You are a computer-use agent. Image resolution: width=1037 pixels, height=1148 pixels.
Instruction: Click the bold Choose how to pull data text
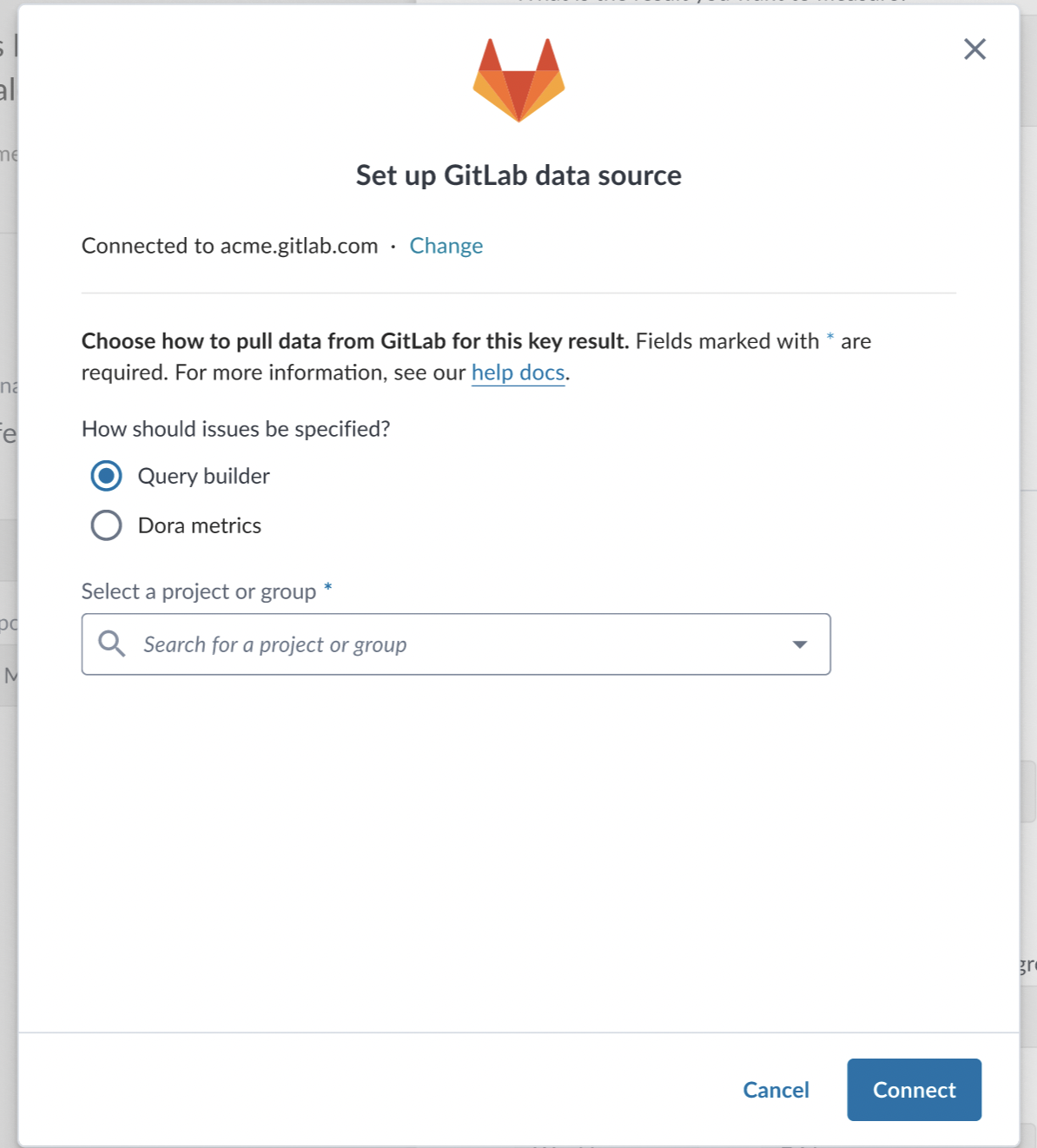tap(355, 341)
